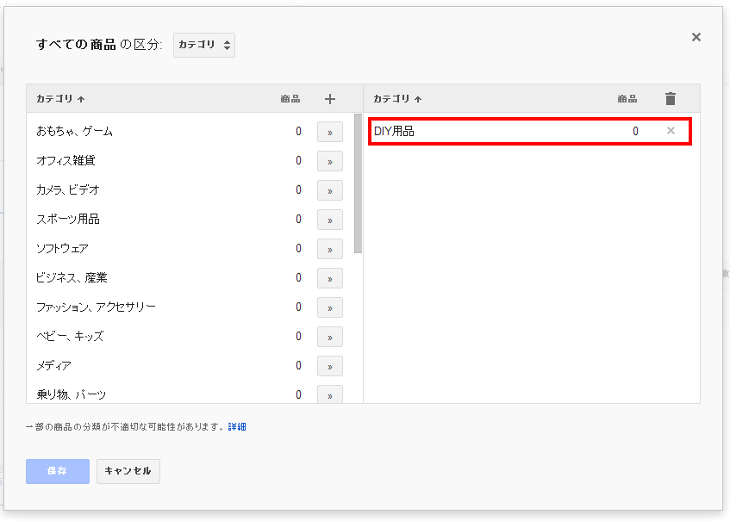Add メディア category with arrow button

tap(329, 366)
